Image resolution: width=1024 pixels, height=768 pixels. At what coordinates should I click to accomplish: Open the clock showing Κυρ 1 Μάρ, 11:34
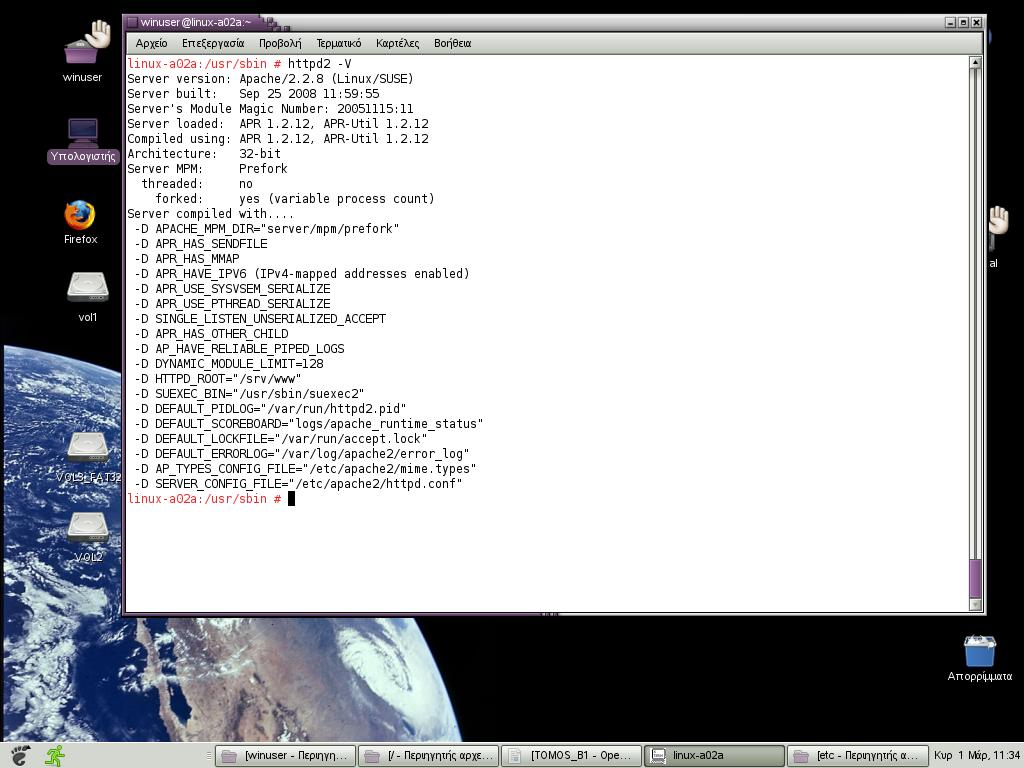pos(977,755)
